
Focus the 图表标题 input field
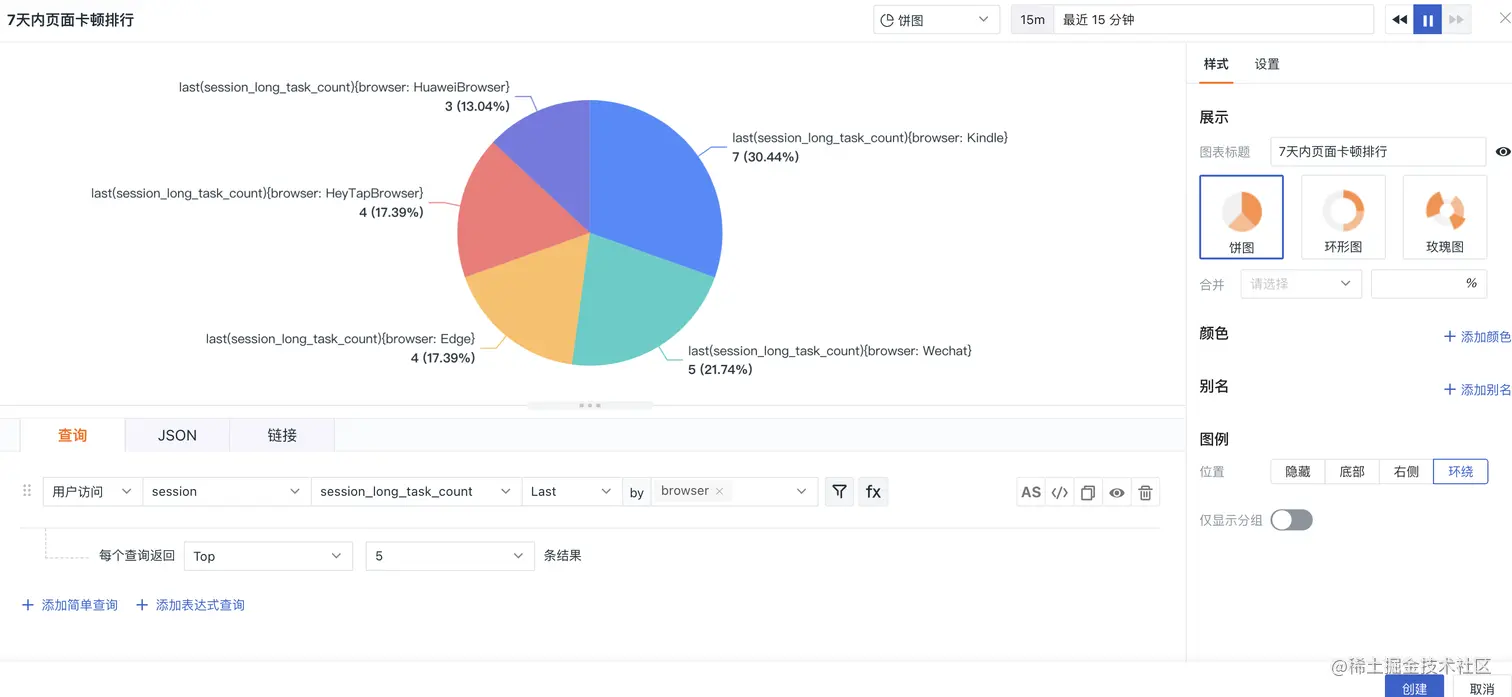click(x=1378, y=152)
